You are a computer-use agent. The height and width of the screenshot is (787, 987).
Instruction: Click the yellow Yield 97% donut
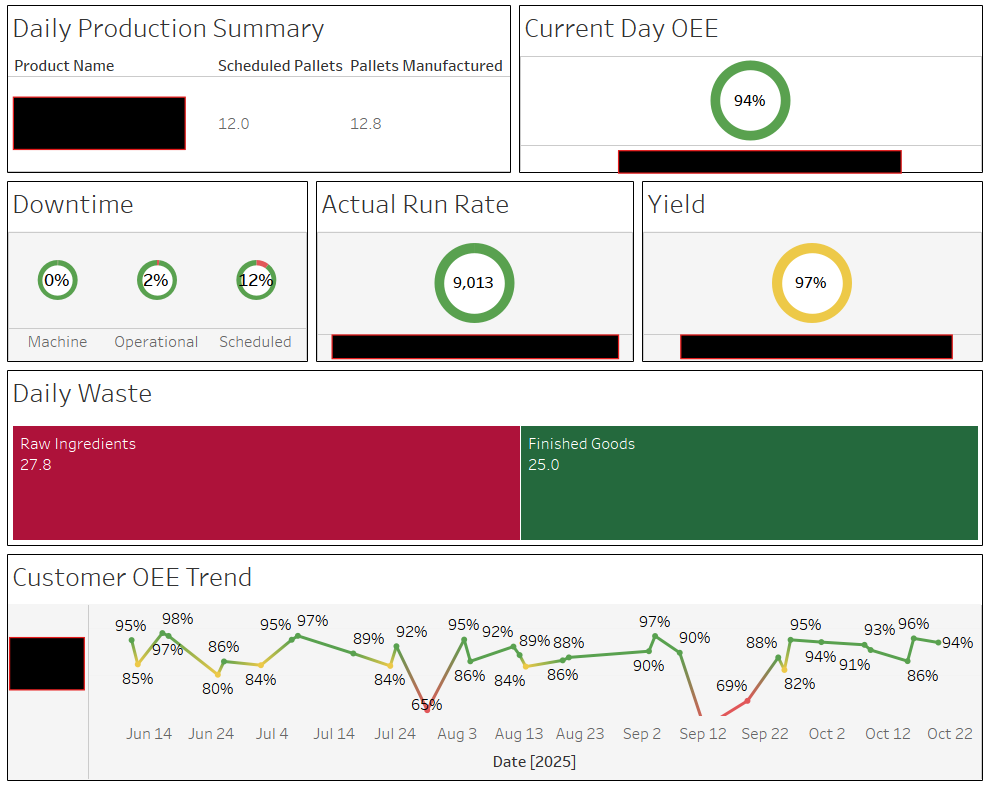tap(811, 283)
